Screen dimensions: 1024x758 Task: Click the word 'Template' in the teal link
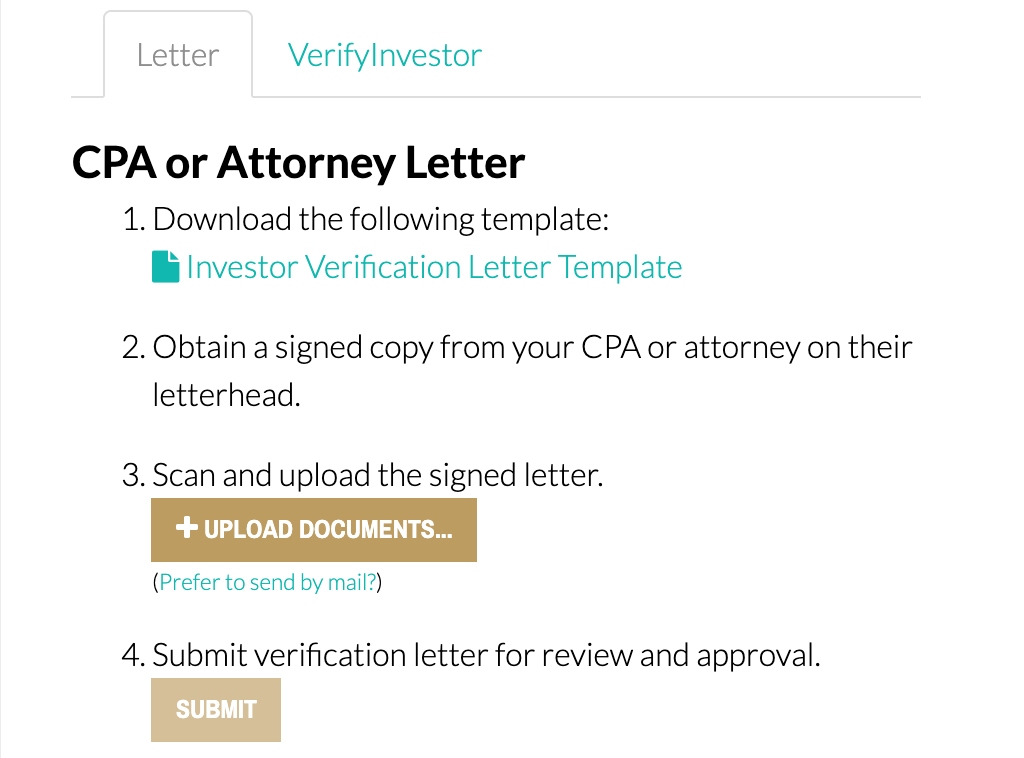pos(620,267)
